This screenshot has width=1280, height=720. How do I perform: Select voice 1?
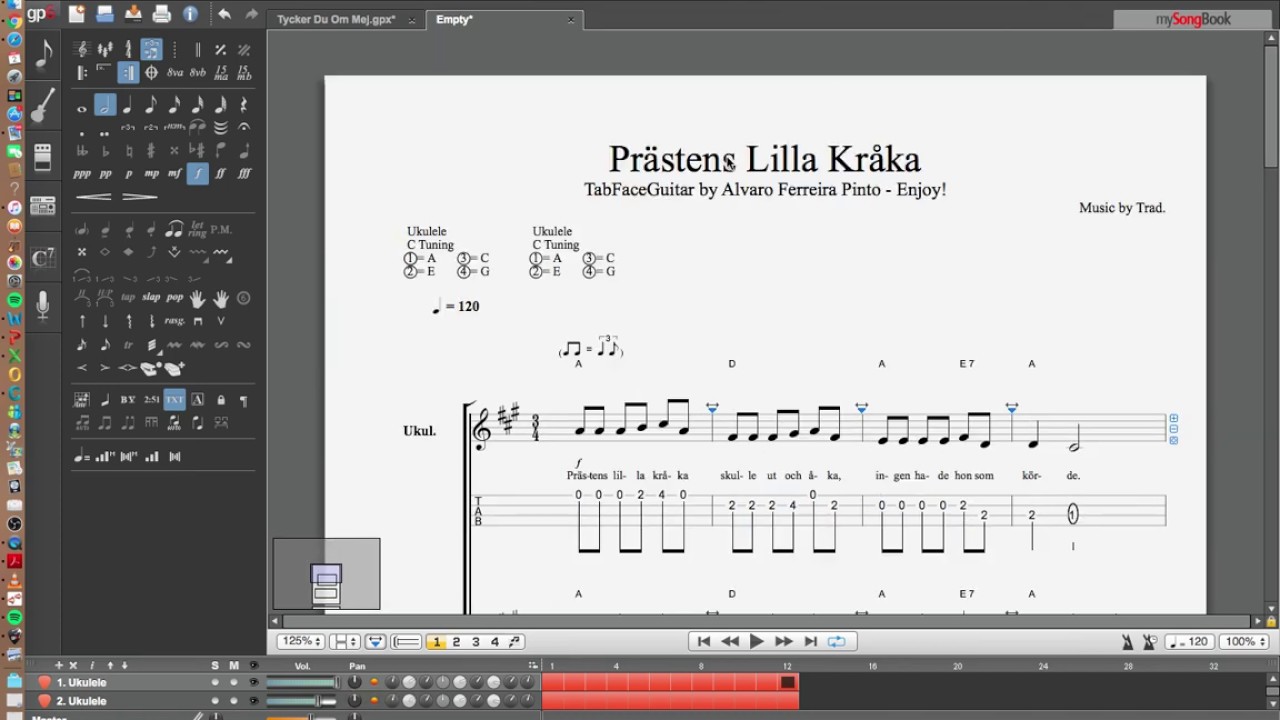point(436,642)
